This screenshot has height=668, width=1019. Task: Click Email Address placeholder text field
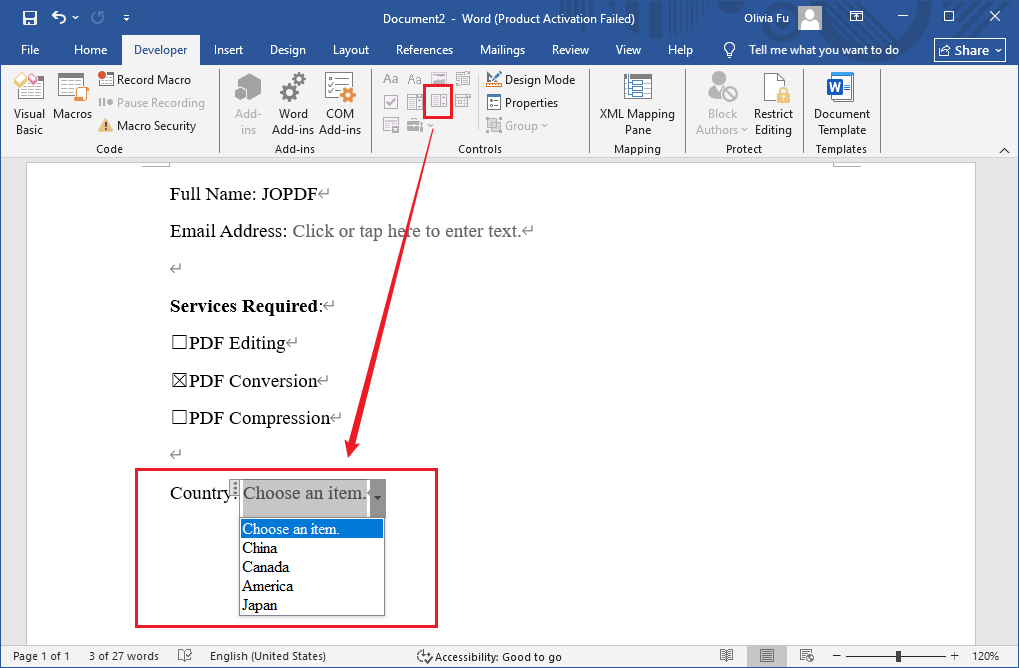[407, 231]
